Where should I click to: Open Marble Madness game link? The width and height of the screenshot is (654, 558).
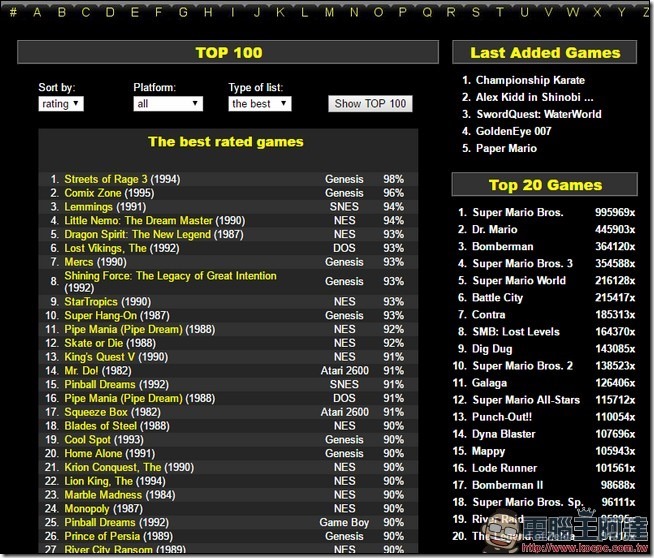[x=103, y=494]
